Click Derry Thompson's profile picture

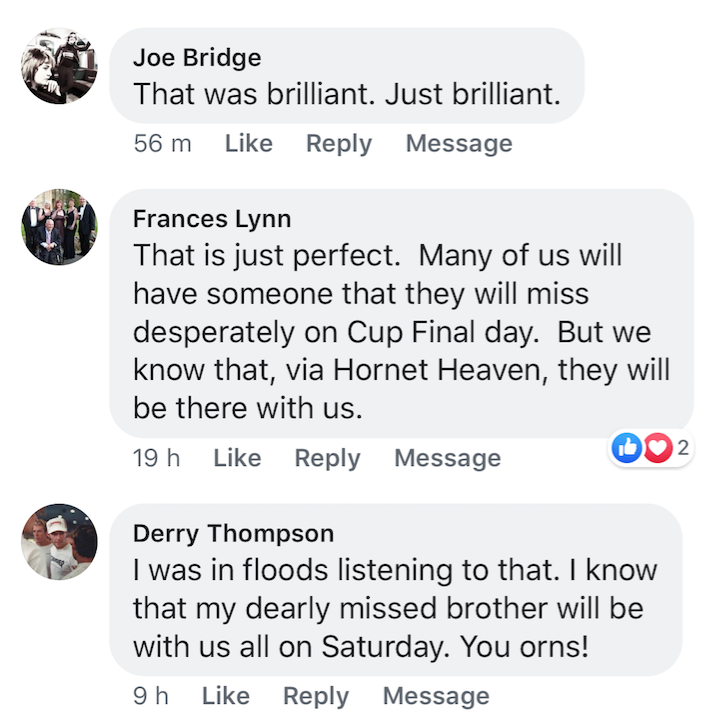click(x=59, y=541)
